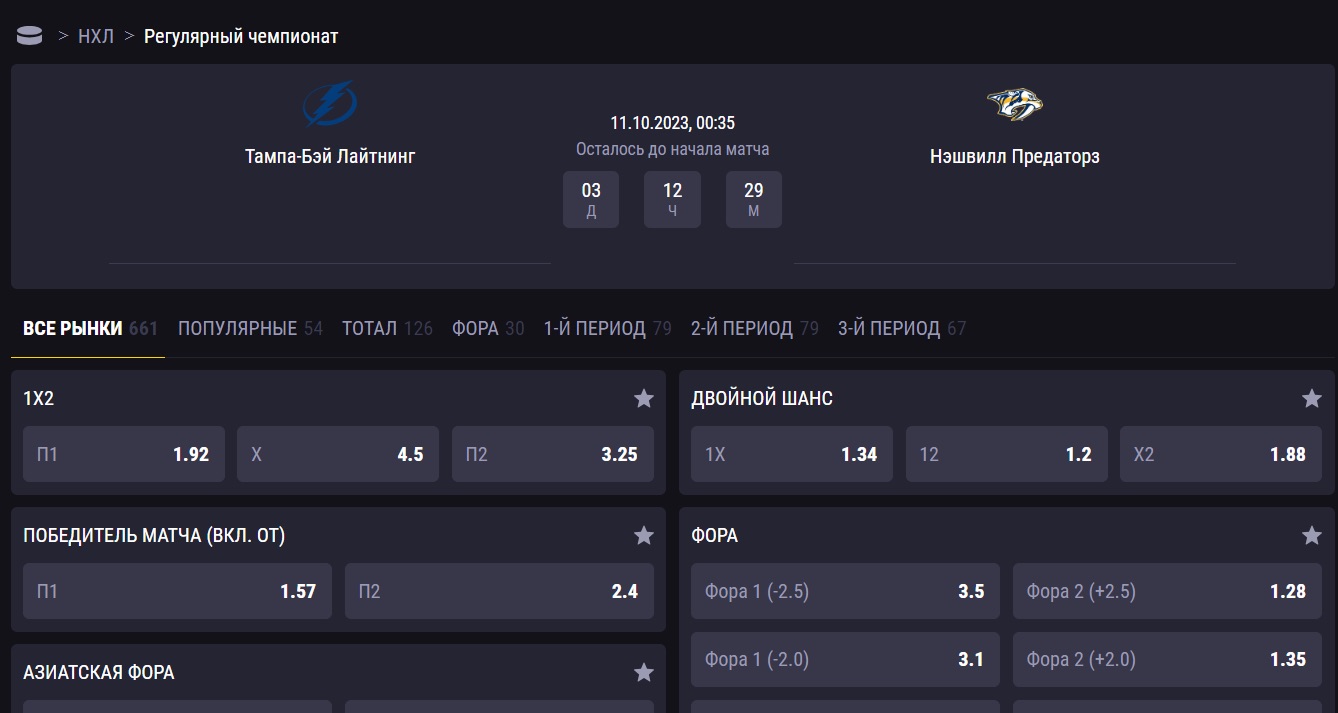Select double chance X2 at 1.88
Image resolution: width=1338 pixels, height=713 pixels.
tap(1221, 454)
